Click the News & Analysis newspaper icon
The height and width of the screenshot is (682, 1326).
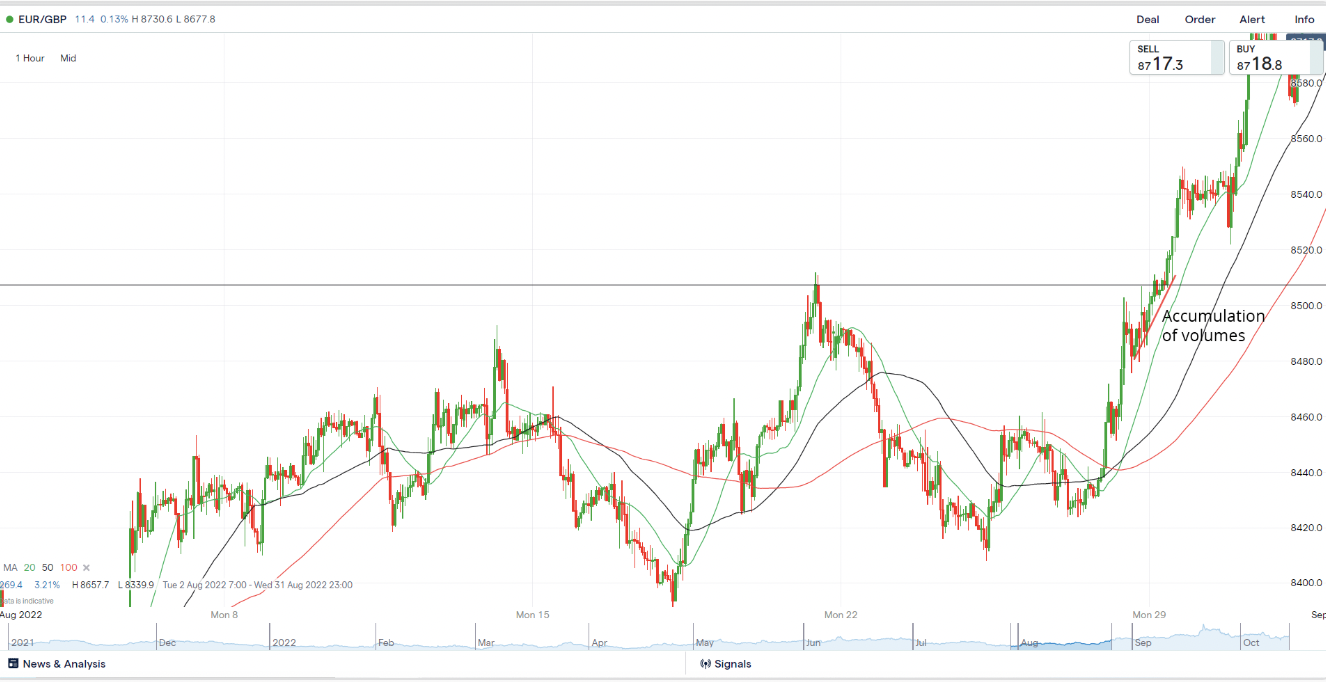coord(13,664)
